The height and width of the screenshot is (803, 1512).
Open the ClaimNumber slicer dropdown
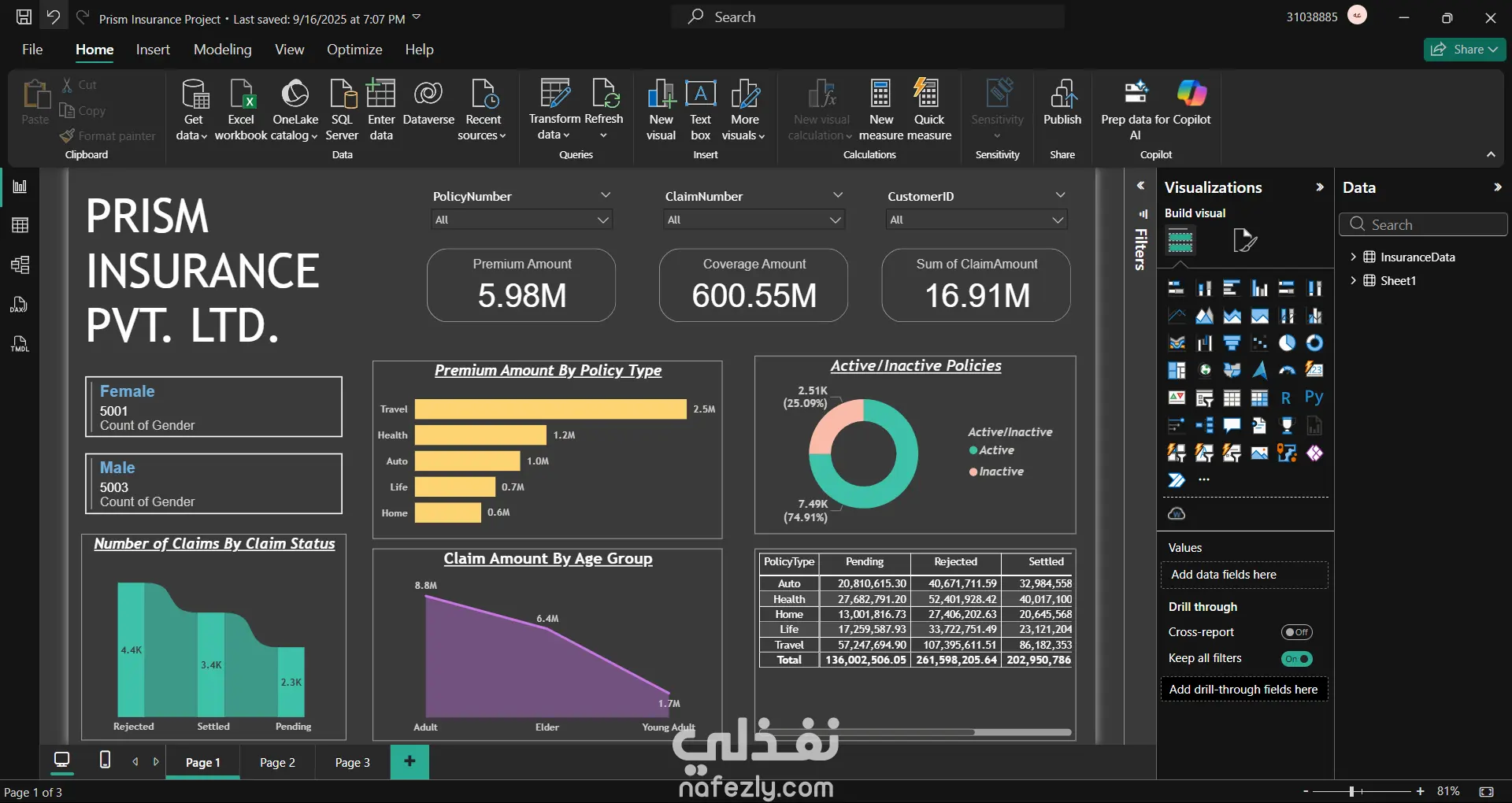[x=754, y=220]
